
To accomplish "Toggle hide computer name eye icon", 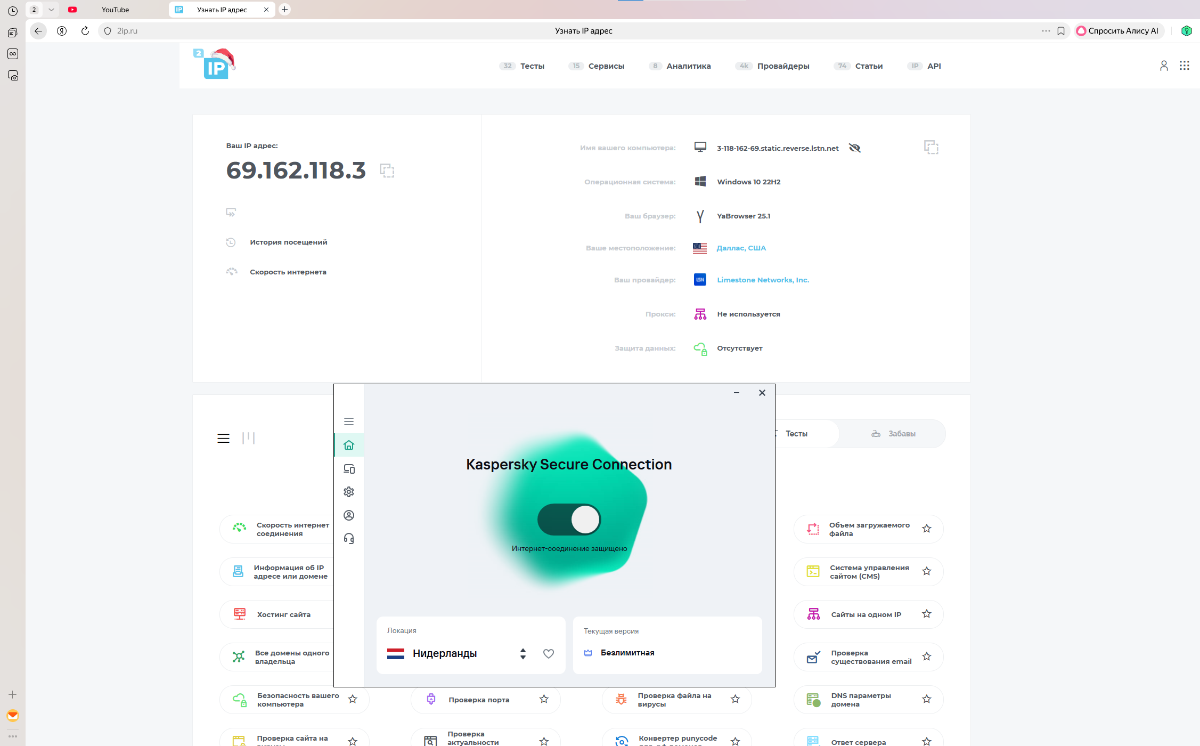I will pos(854,147).
